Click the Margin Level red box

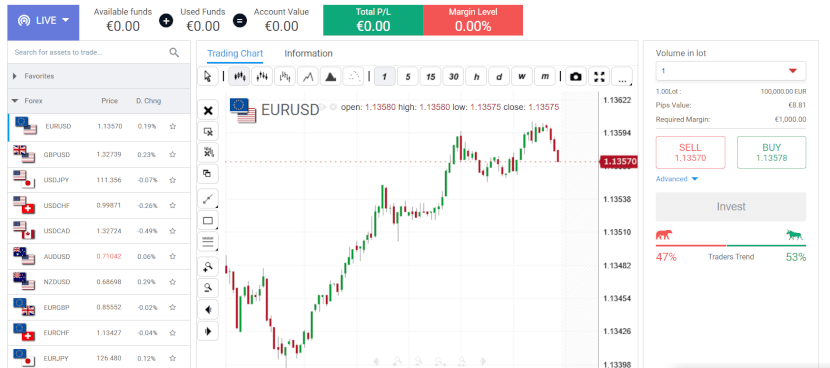point(473,21)
